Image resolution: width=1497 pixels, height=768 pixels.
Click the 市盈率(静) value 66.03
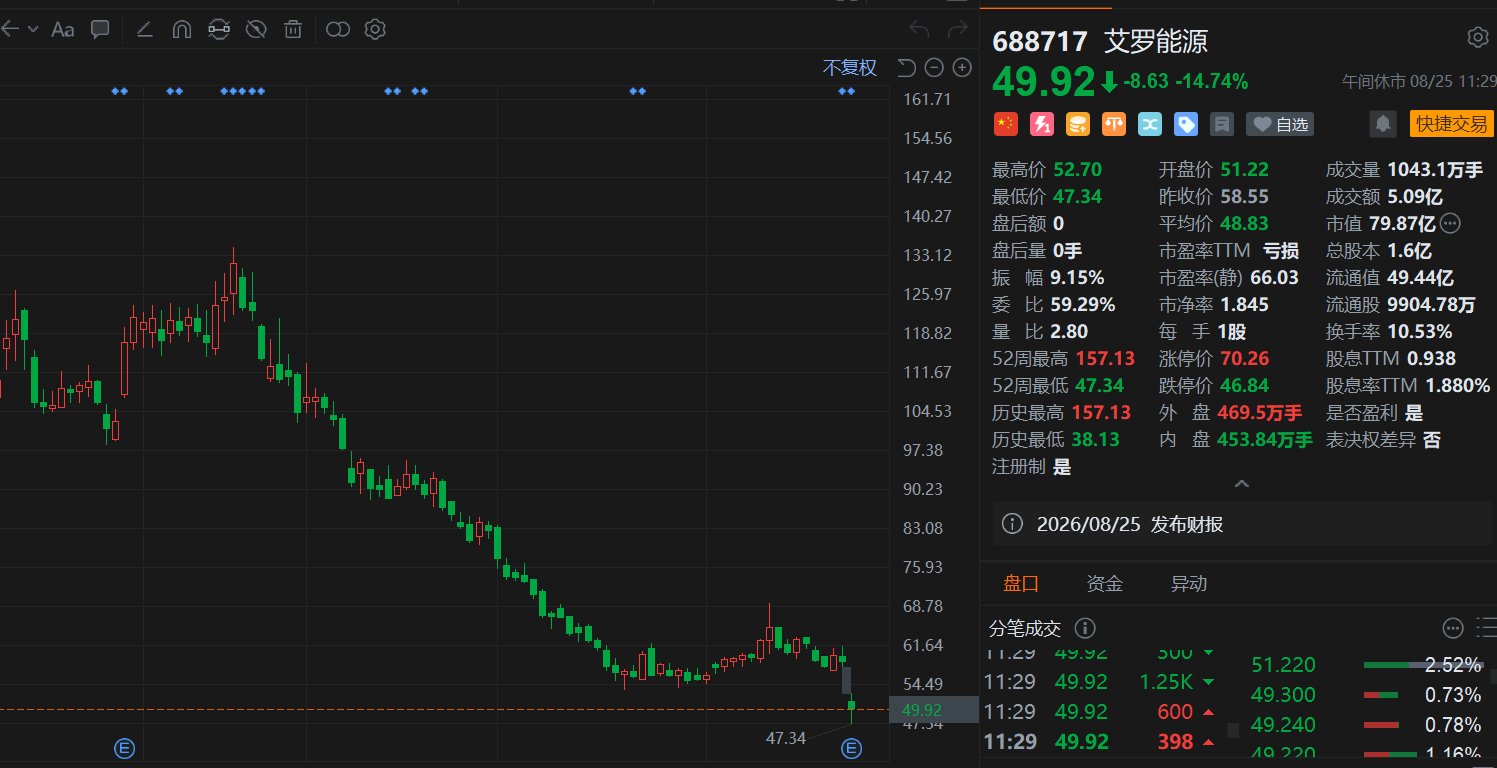click(x=1275, y=277)
